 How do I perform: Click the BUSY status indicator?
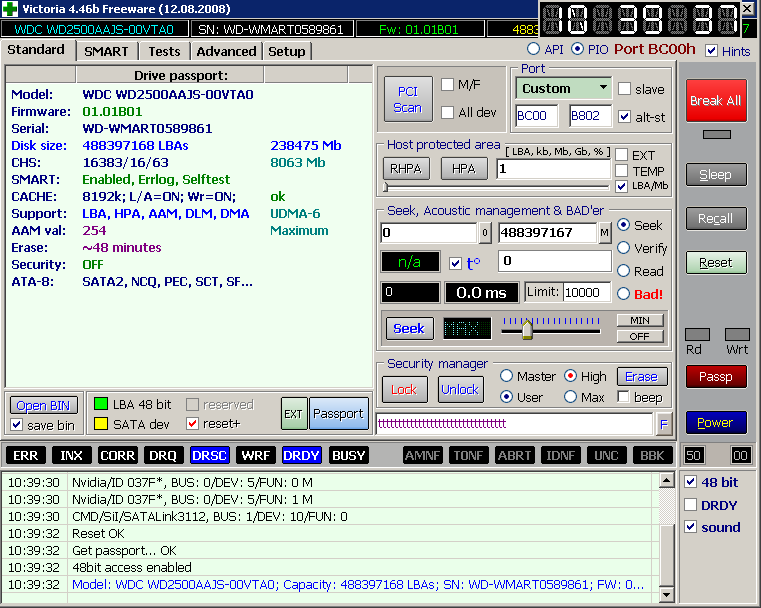348,456
